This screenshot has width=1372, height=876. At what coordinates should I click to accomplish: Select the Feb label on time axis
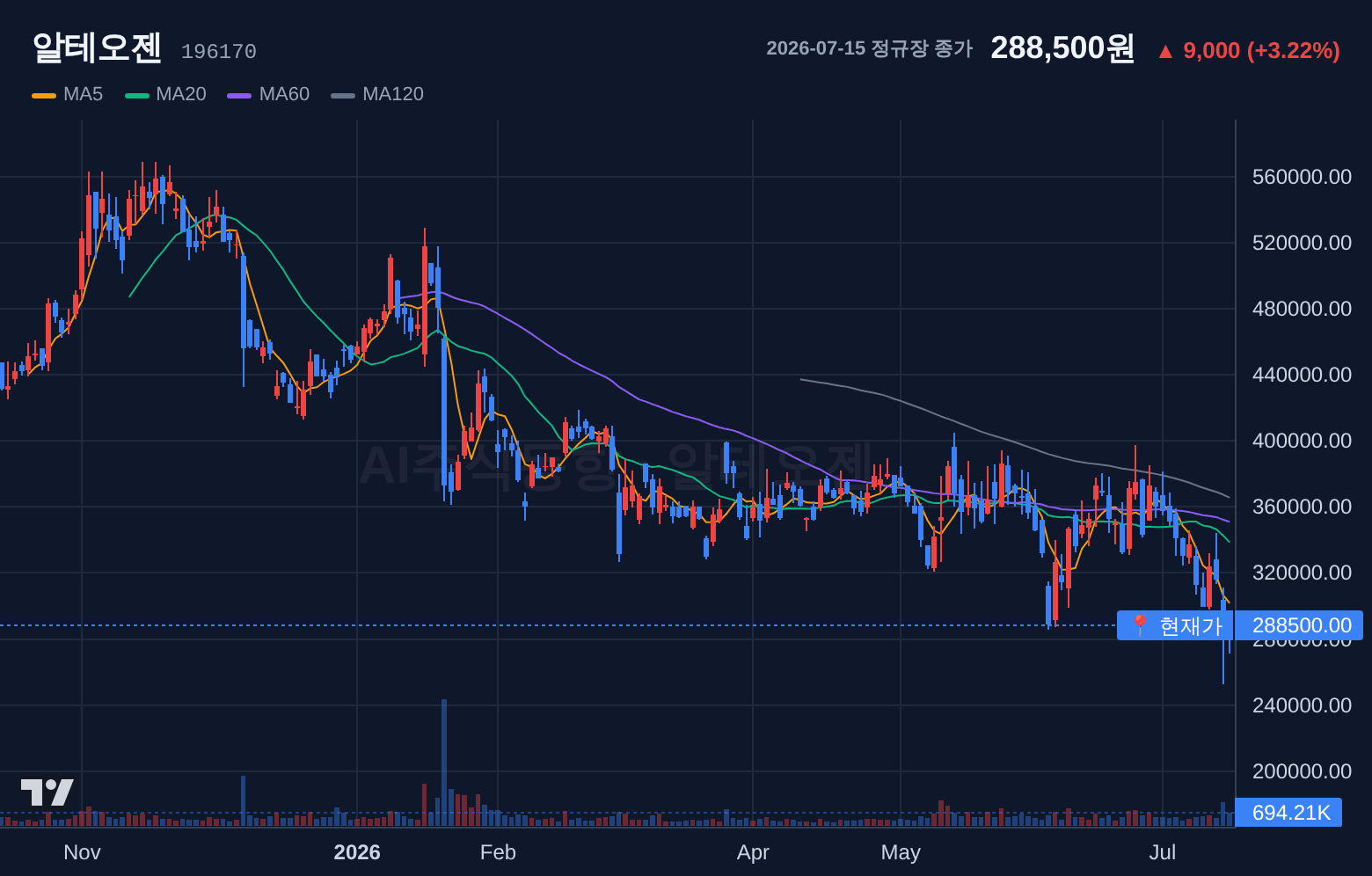498,852
